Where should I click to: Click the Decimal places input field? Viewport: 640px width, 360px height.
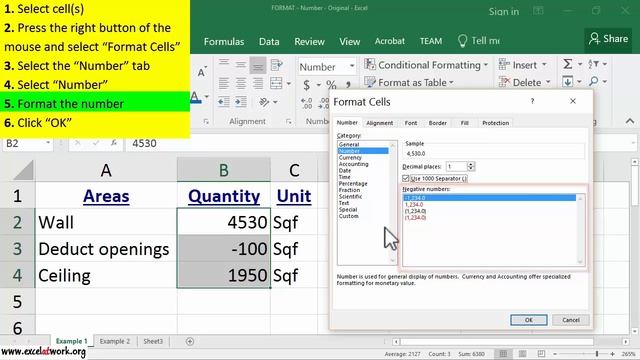coord(456,167)
